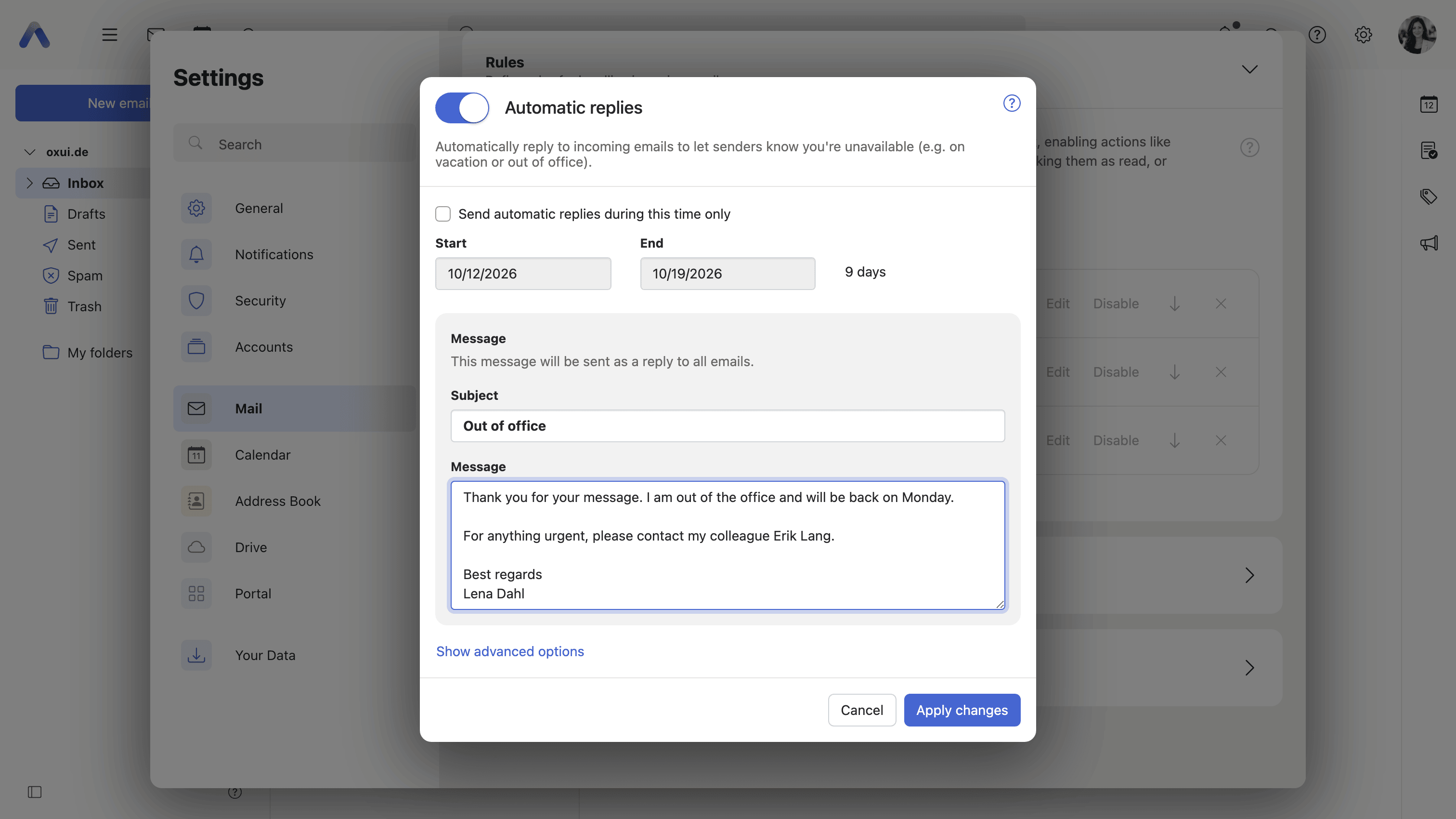The height and width of the screenshot is (819, 1456).
Task: Open the settings gear icon in top bar
Action: coord(1363,35)
